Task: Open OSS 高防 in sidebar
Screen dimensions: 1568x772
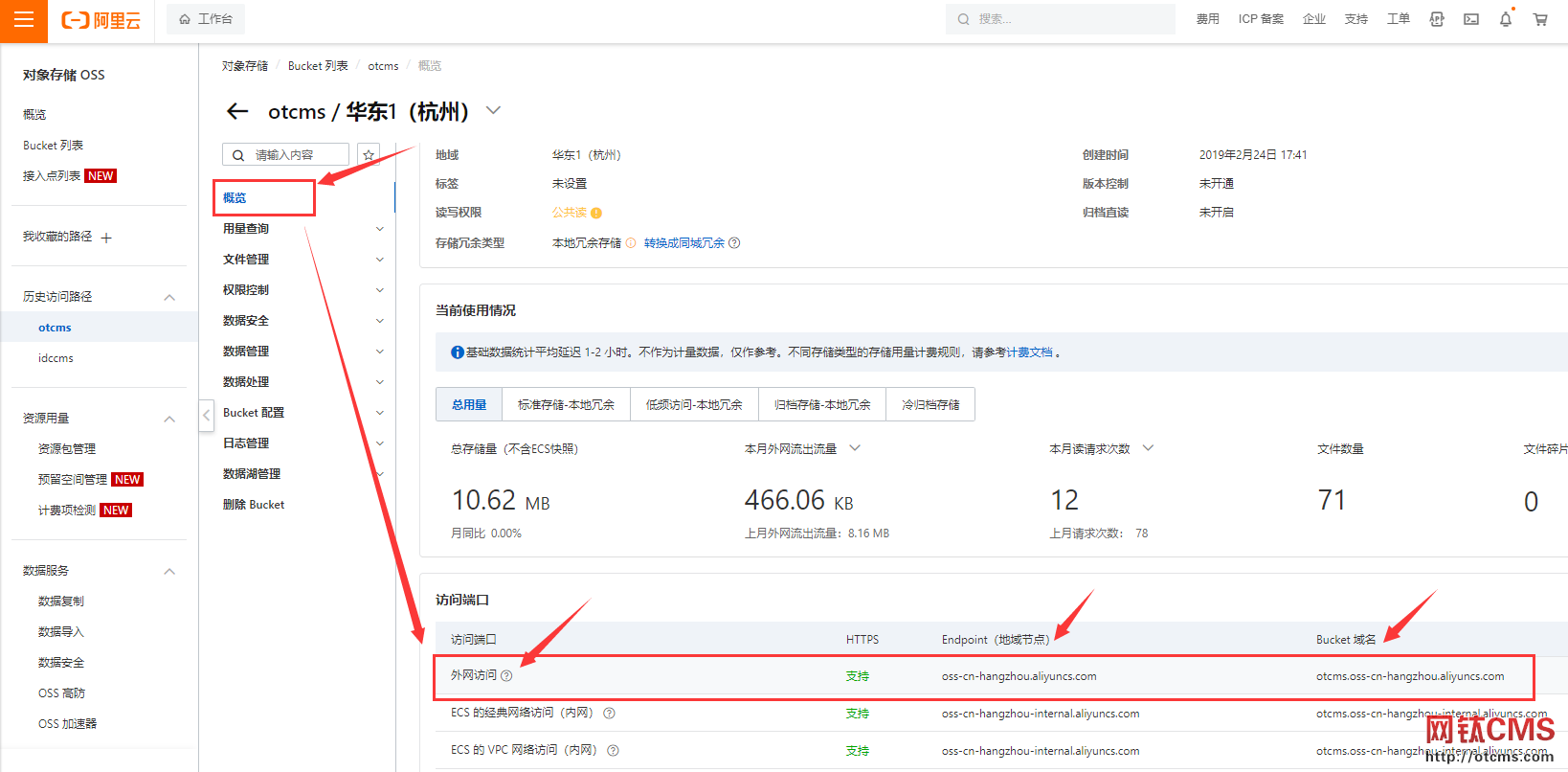Action: tap(61, 693)
